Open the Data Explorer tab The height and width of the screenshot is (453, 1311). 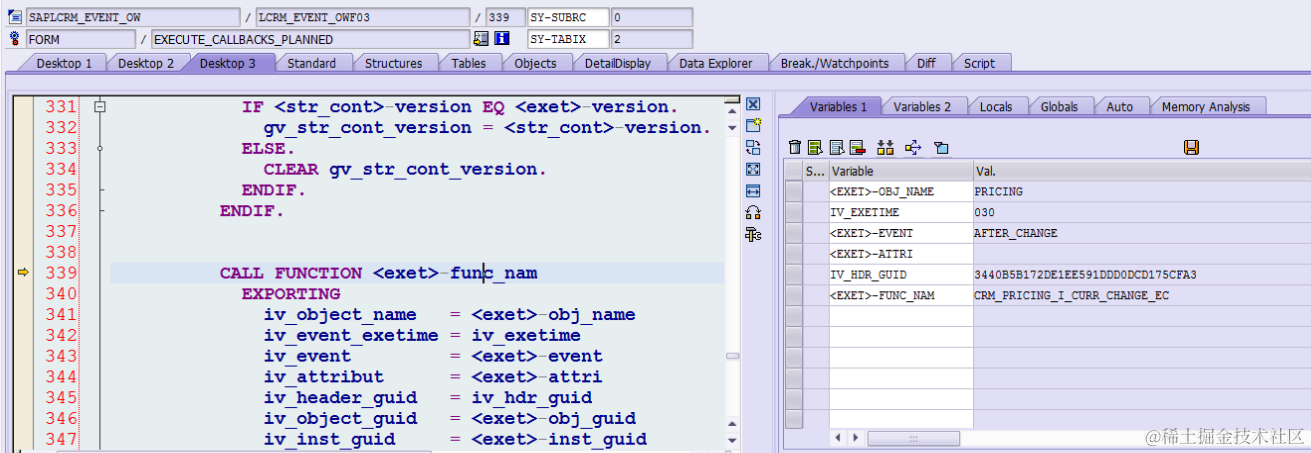click(x=715, y=63)
